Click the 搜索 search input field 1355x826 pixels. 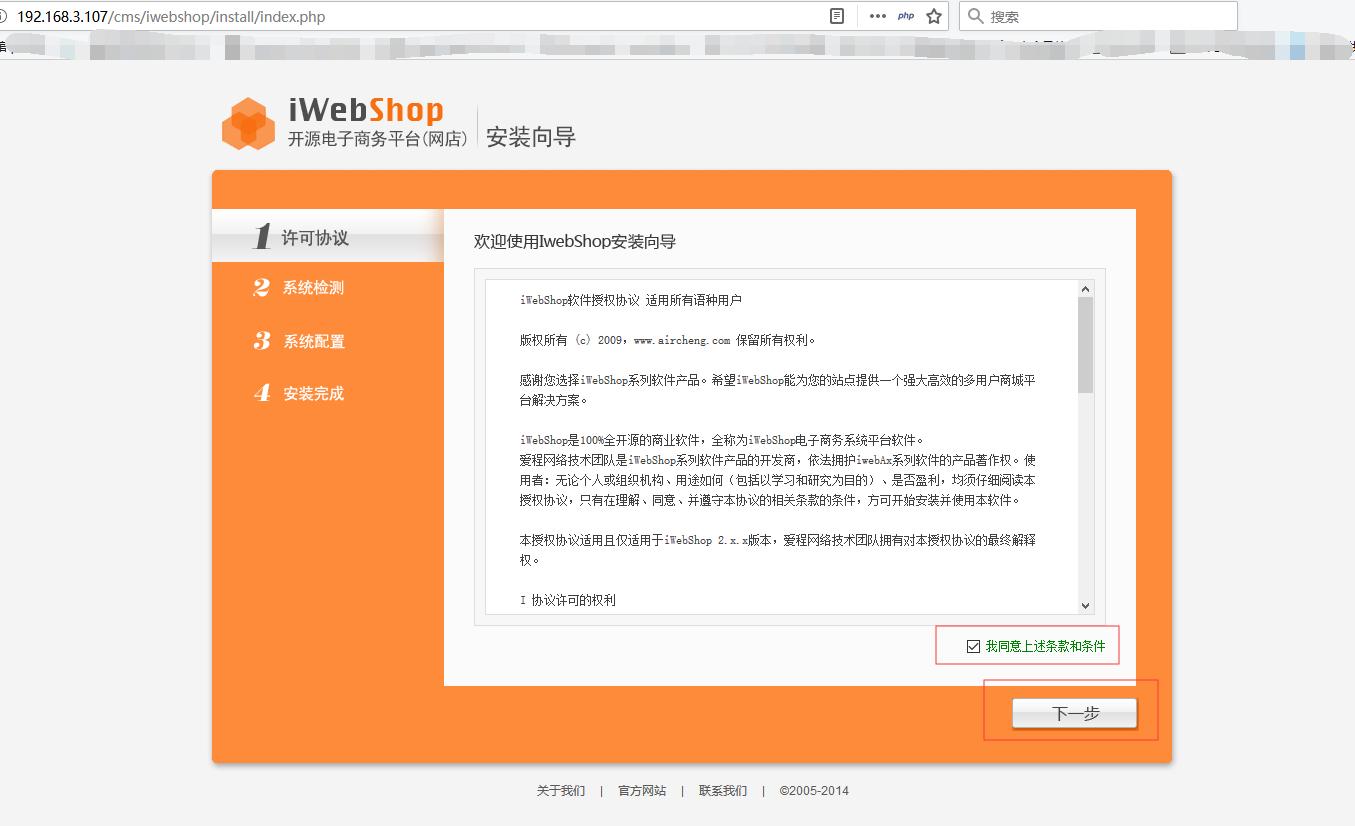[x=1090, y=16]
